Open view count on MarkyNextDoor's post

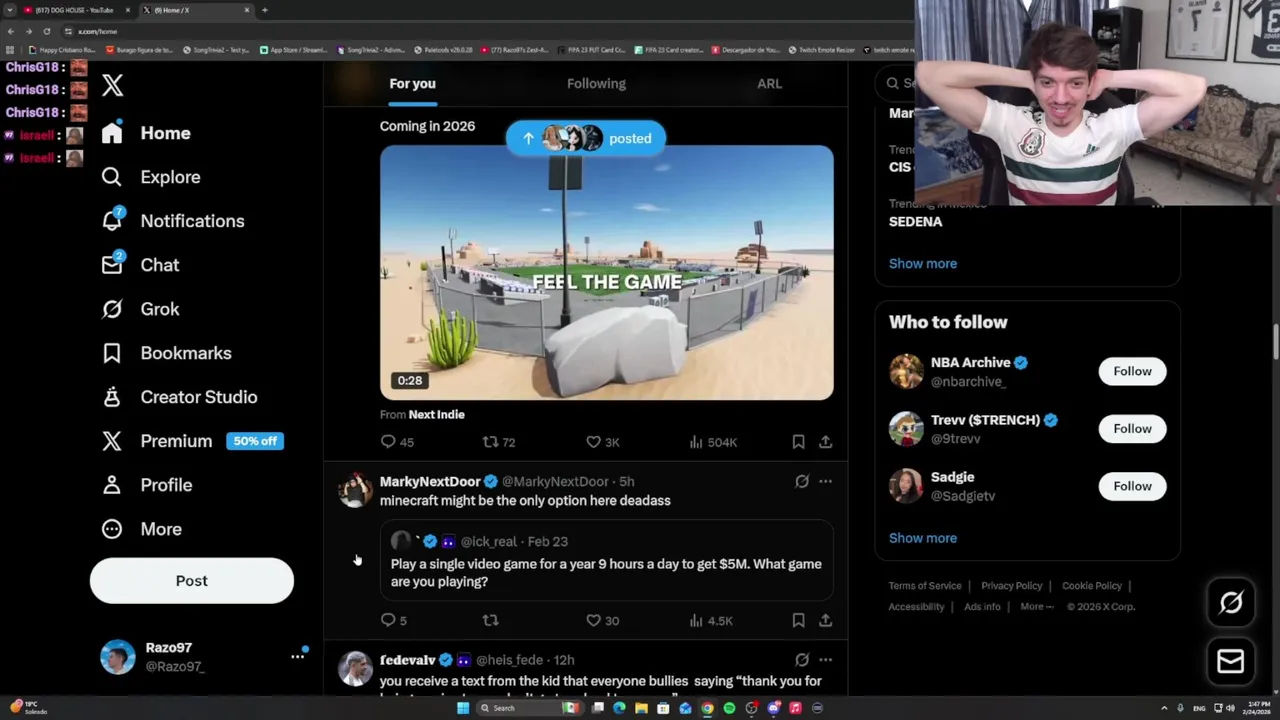(711, 620)
